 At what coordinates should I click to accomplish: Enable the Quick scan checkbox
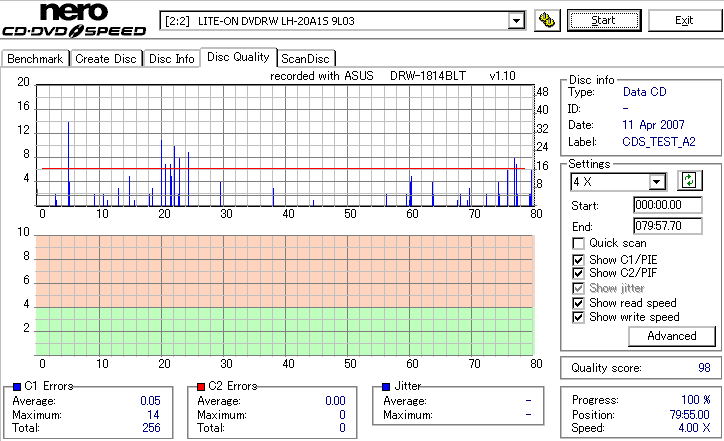[x=578, y=243]
